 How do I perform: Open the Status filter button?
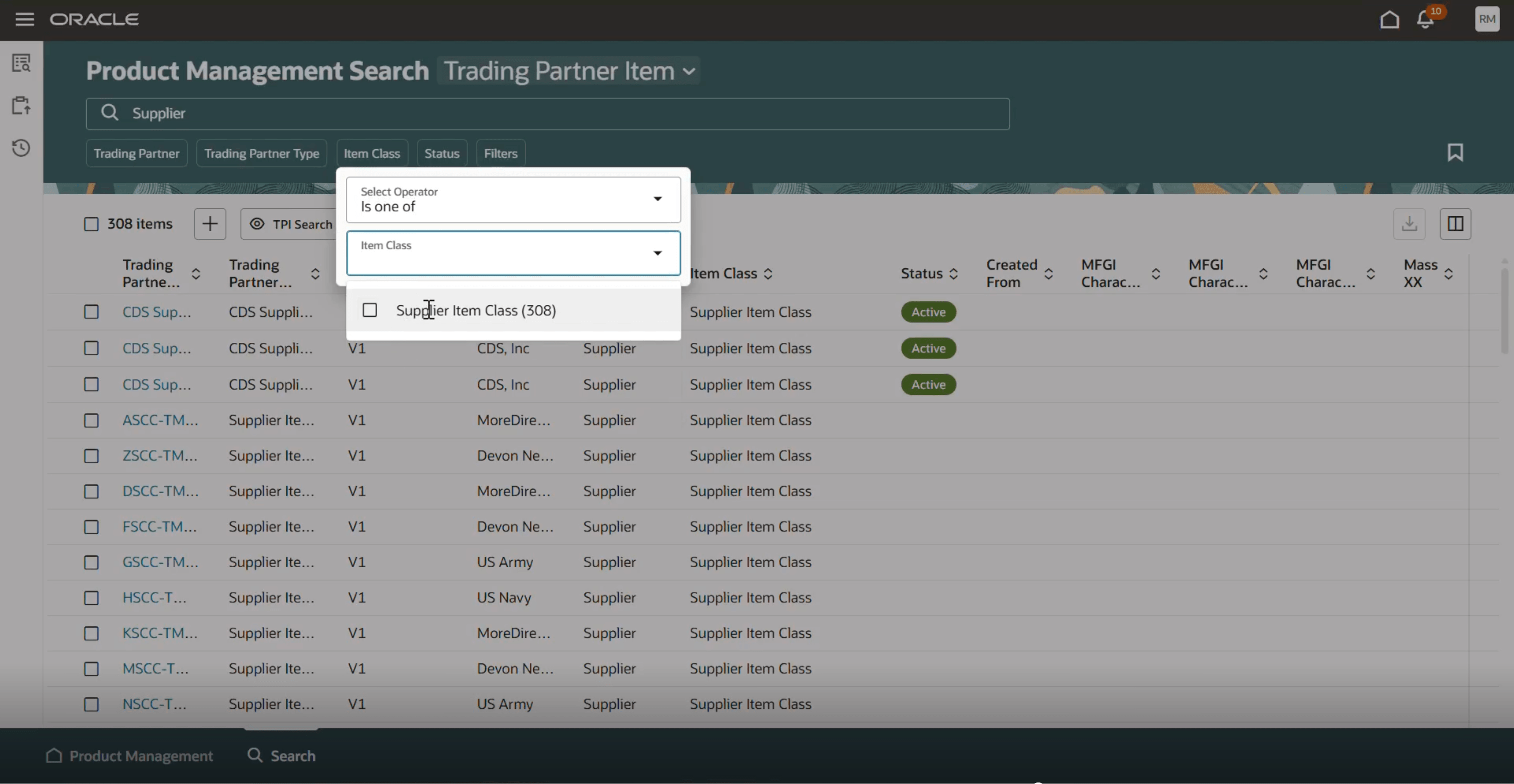coord(442,153)
